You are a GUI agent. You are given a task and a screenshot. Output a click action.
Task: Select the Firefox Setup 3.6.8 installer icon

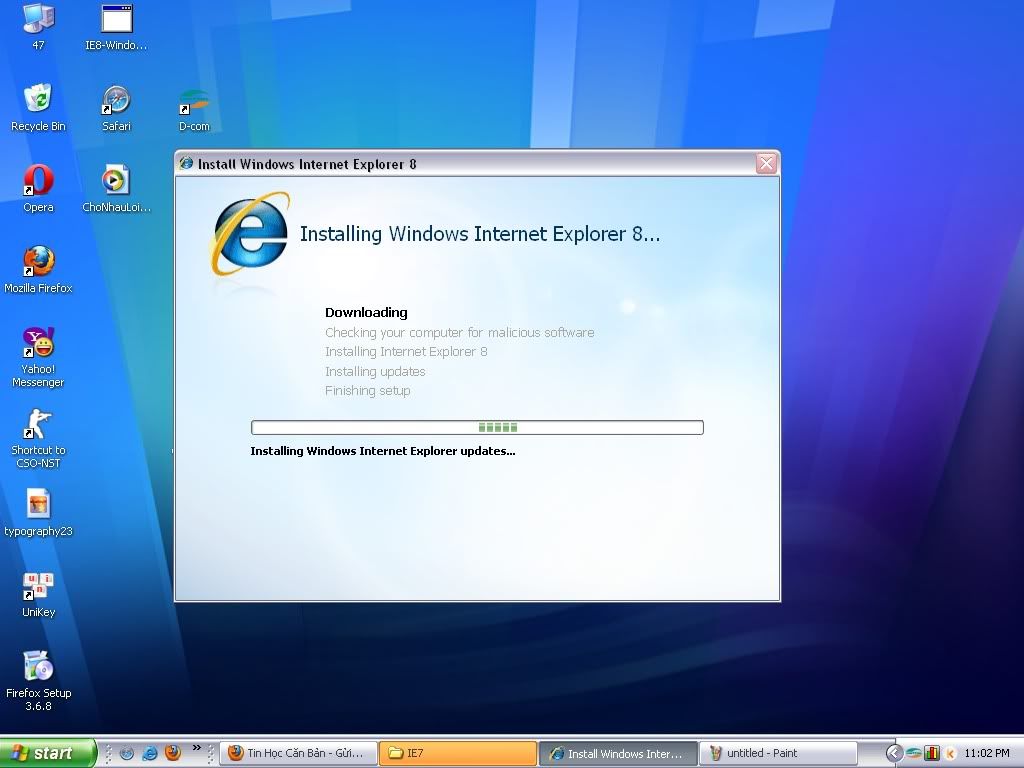(x=38, y=667)
